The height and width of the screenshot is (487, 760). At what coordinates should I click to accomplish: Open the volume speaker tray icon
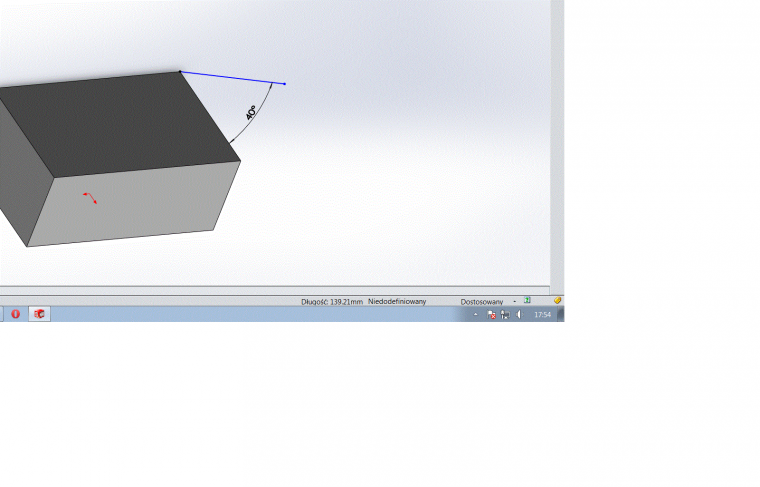519,315
